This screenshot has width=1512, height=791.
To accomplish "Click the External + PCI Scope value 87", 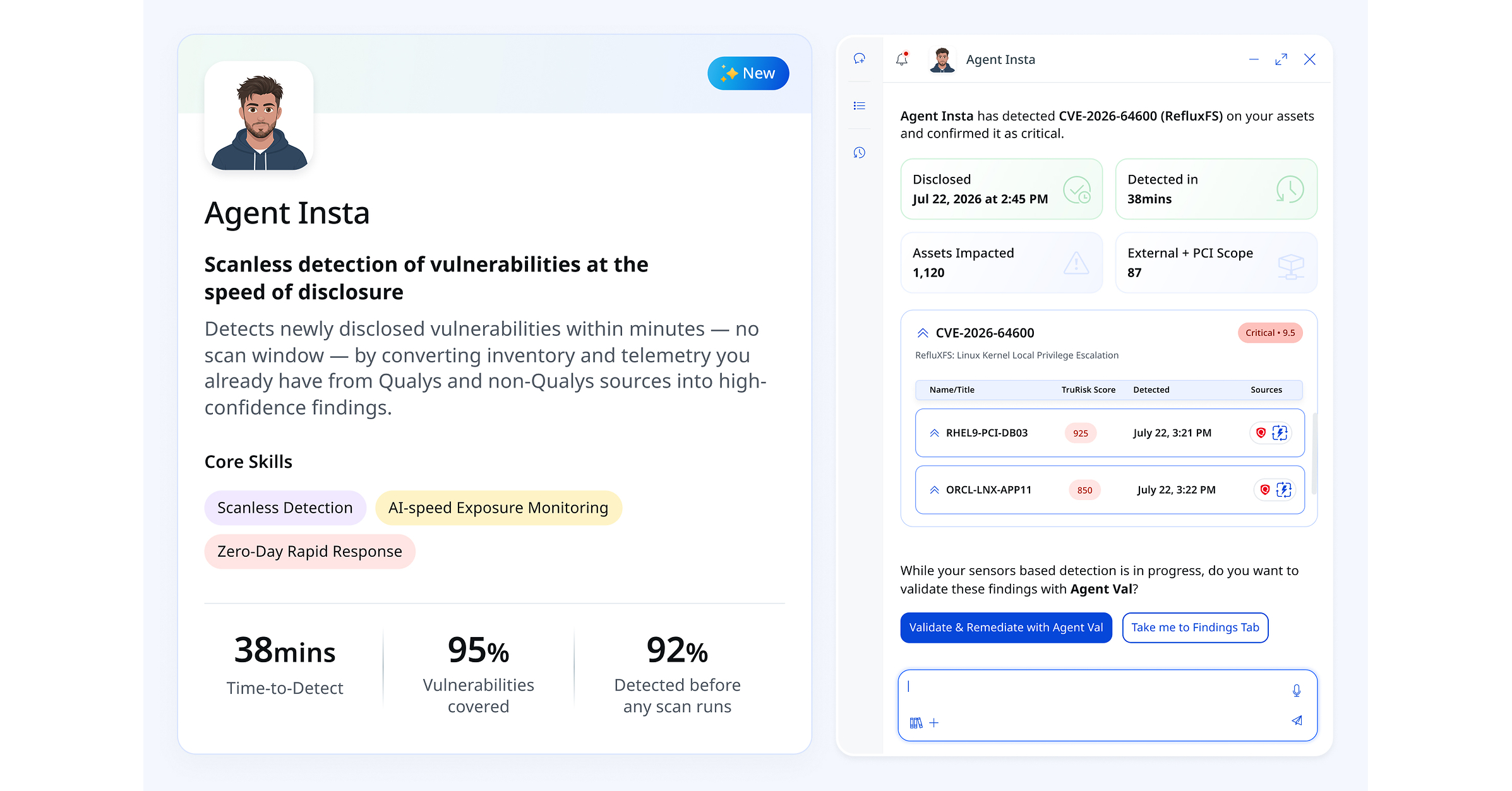I will pos(1134,273).
